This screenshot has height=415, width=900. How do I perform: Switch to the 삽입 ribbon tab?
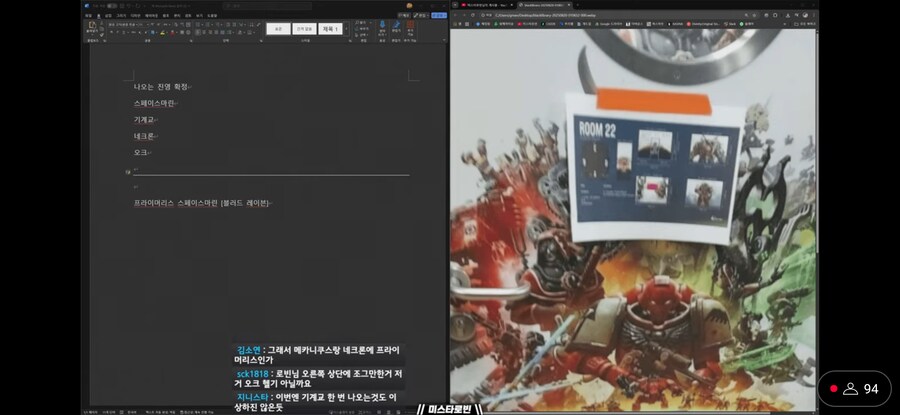click(x=108, y=15)
